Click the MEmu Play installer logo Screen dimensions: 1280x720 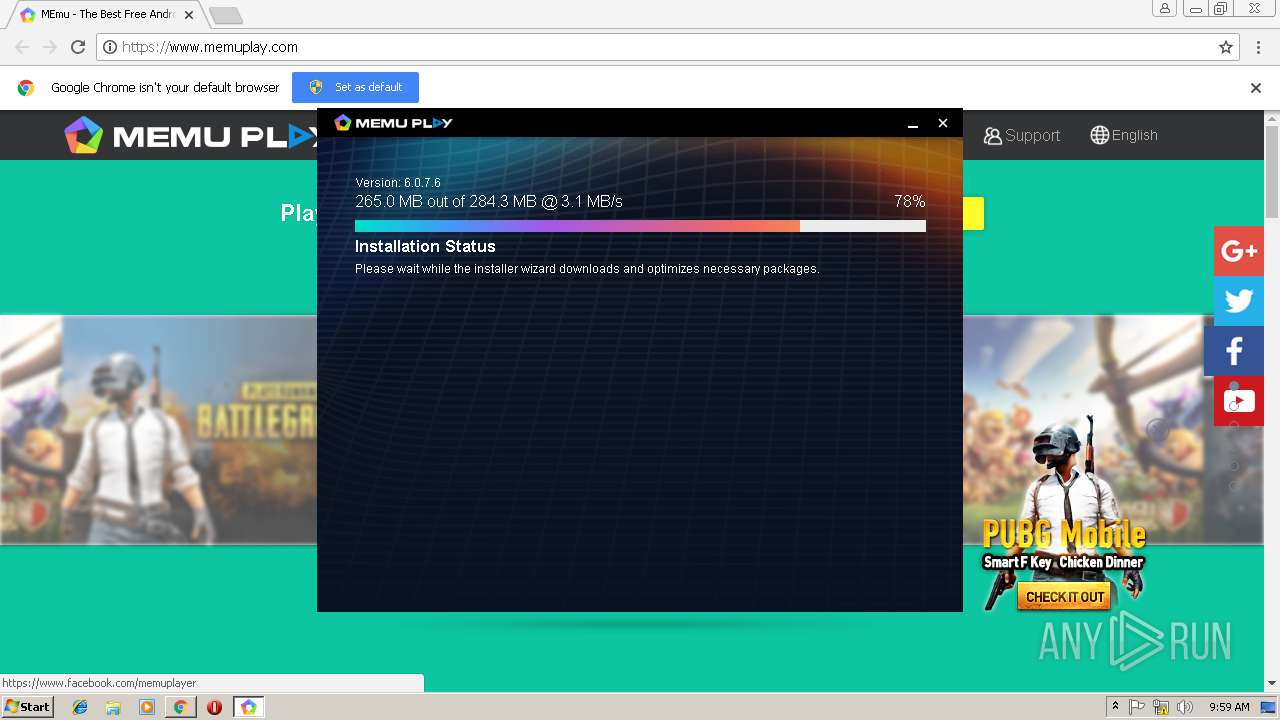[x=393, y=123]
